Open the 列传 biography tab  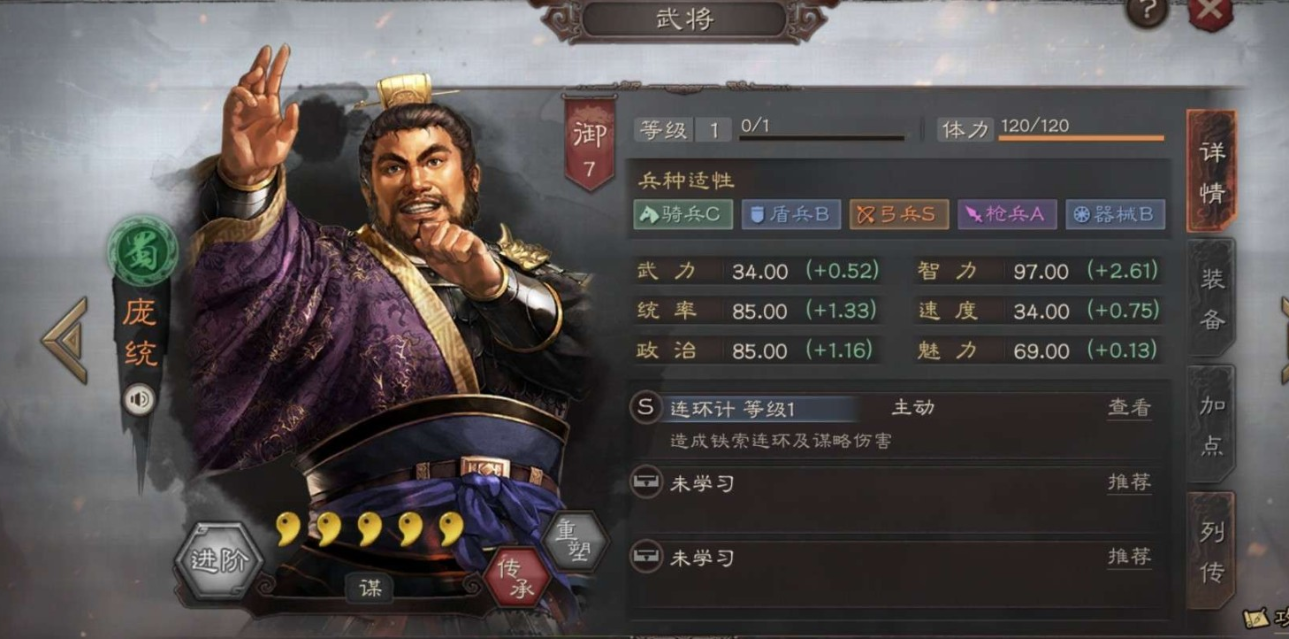1212,550
